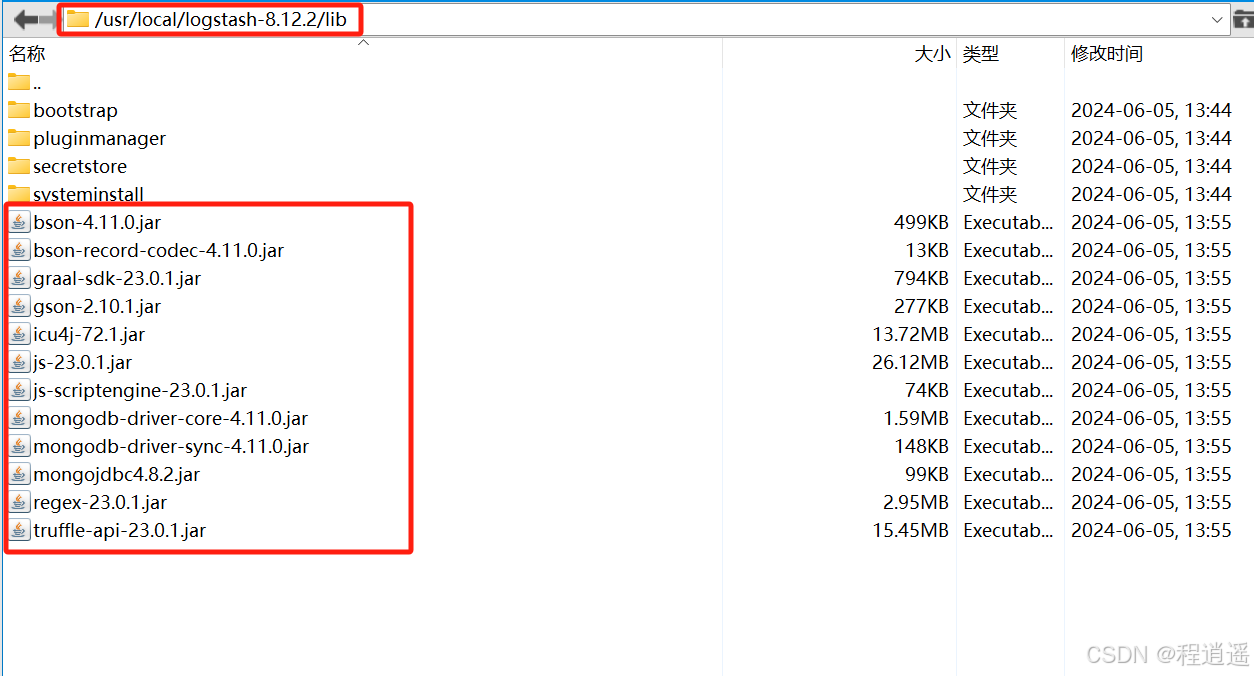
Task: Select the bootstrap folder name
Action: (75, 110)
